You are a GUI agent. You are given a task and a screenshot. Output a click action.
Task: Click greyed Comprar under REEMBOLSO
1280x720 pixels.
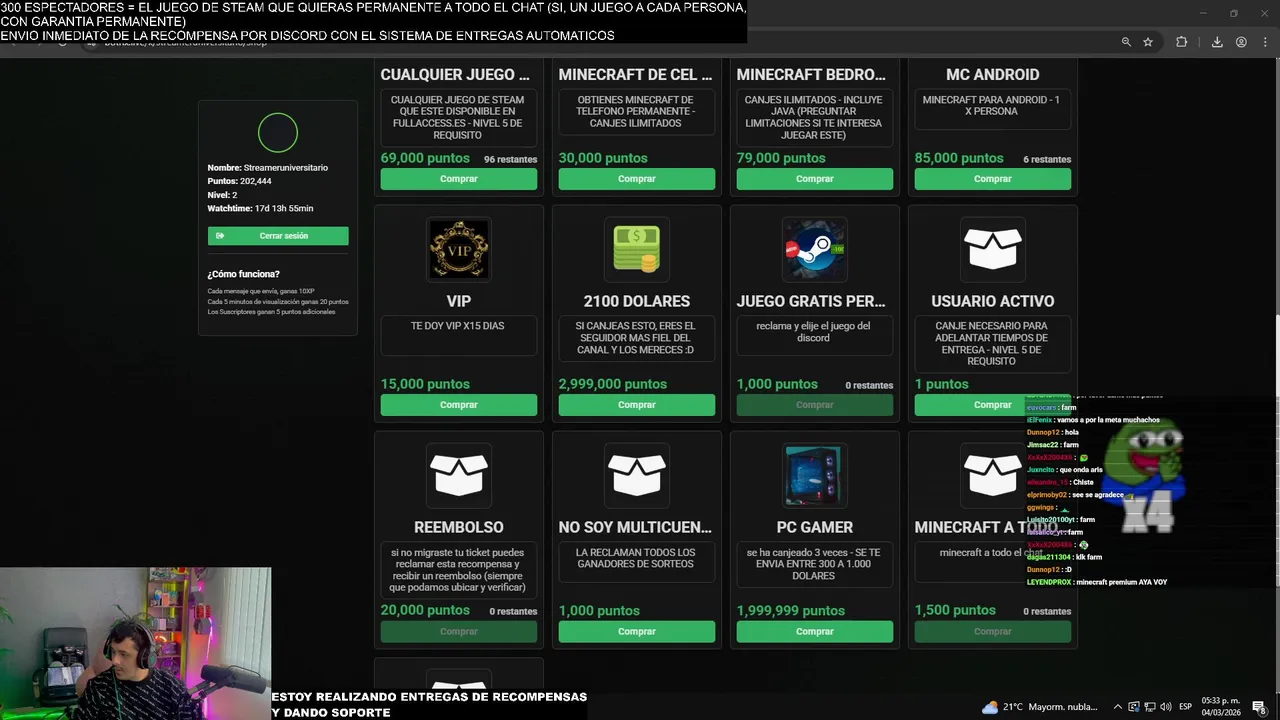(459, 631)
